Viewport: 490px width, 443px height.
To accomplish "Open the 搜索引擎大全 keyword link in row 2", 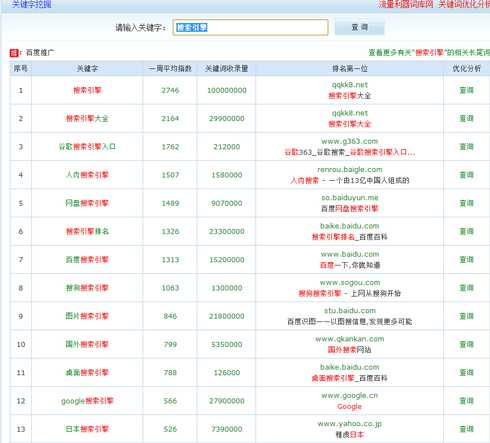I will [87, 119].
